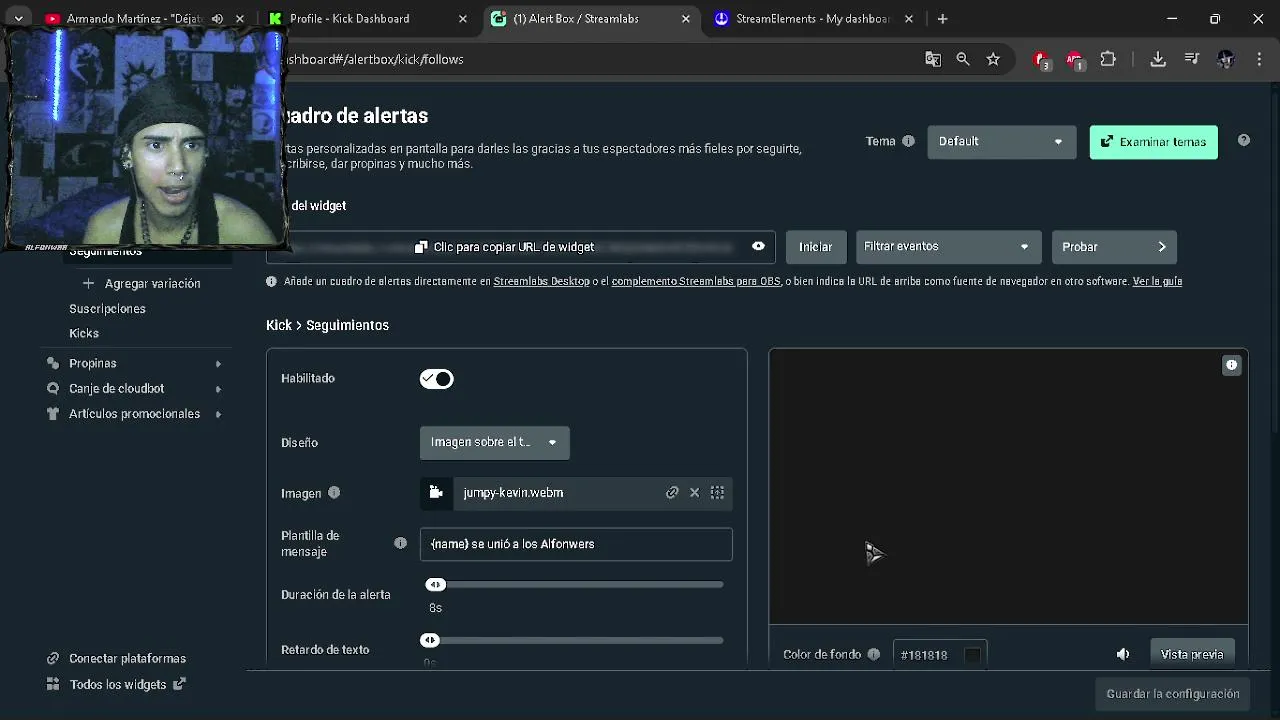Click the Plantilla de mensaje text field

pyautogui.click(x=576, y=543)
